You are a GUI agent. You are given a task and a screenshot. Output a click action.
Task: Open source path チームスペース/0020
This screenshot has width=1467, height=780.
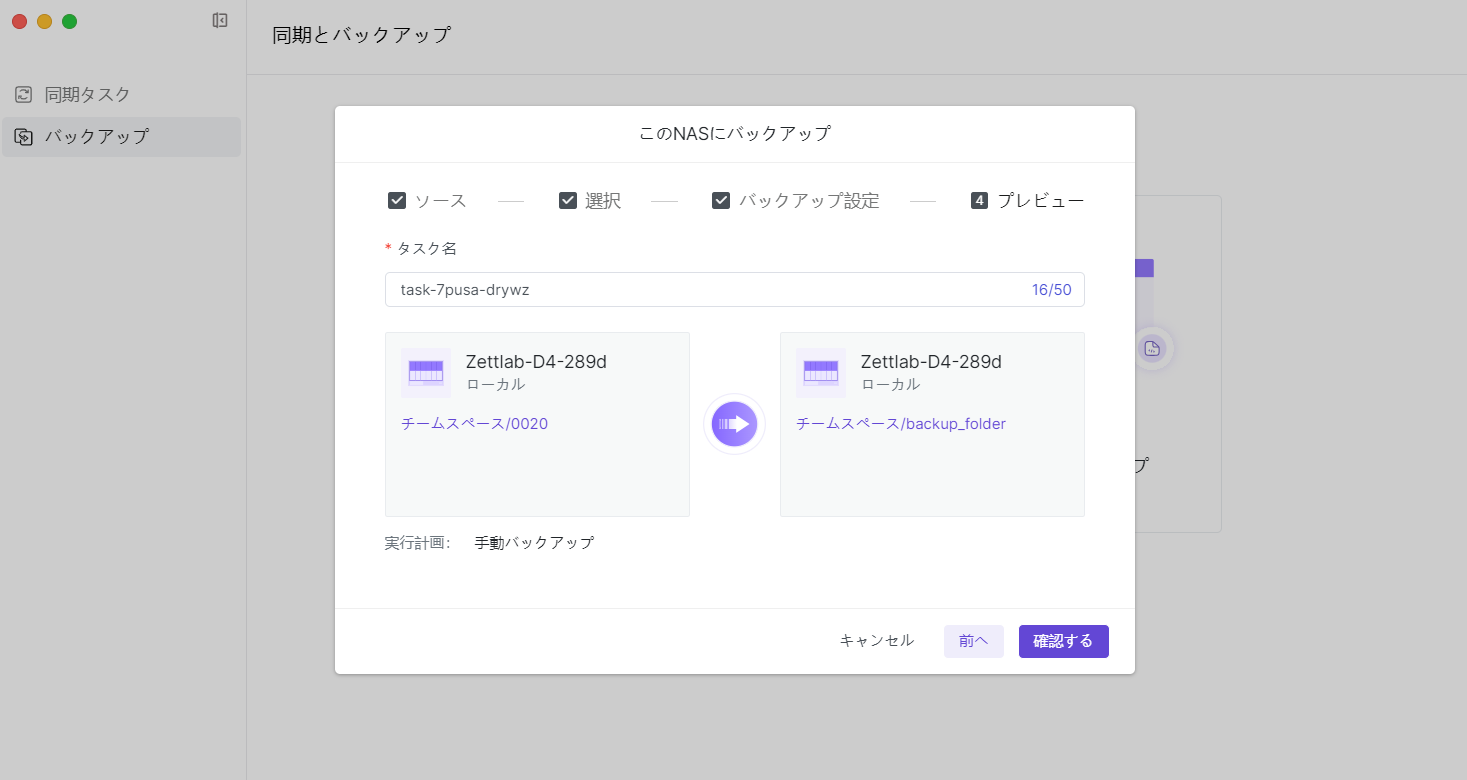pyautogui.click(x=474, y=424)
